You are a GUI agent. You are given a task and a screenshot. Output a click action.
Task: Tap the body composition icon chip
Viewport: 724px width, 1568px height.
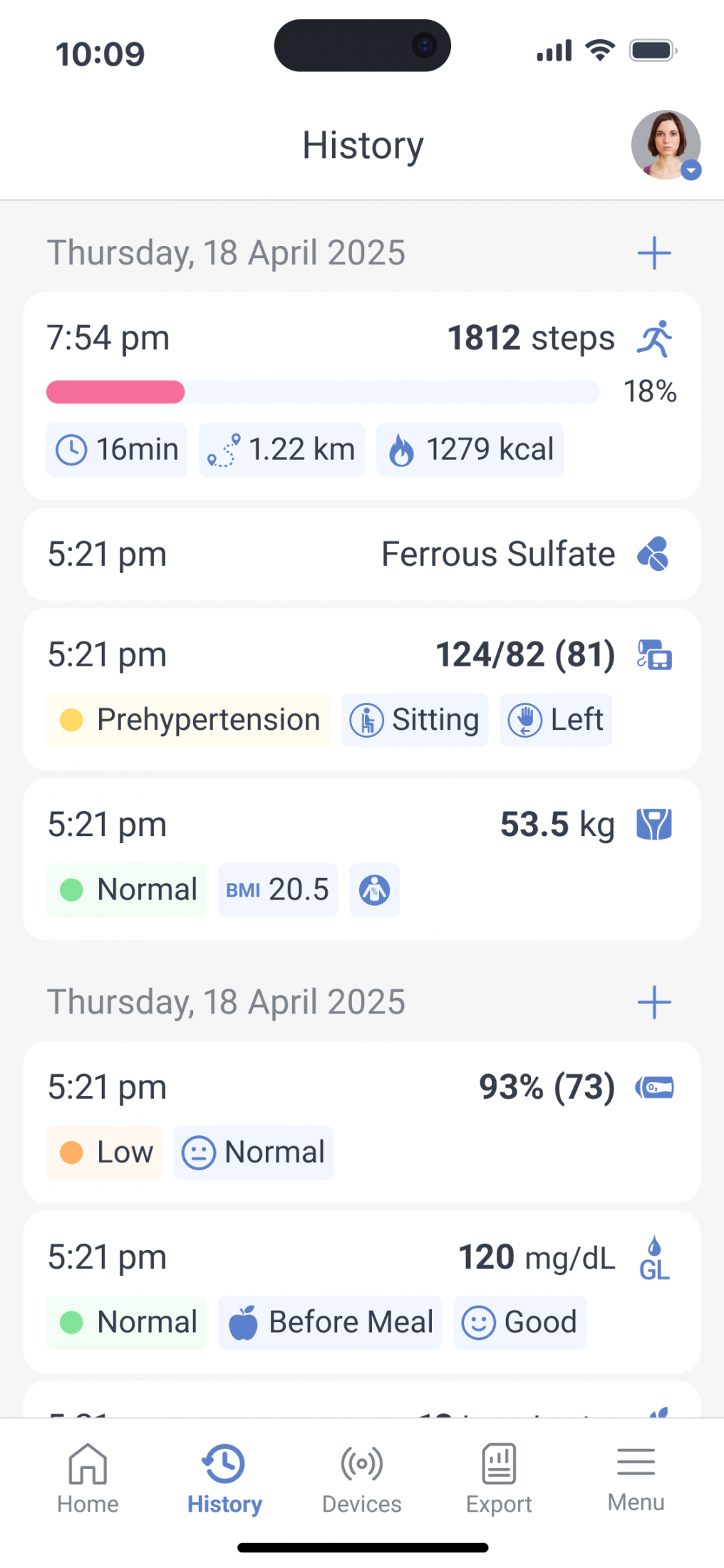point(374,890)
